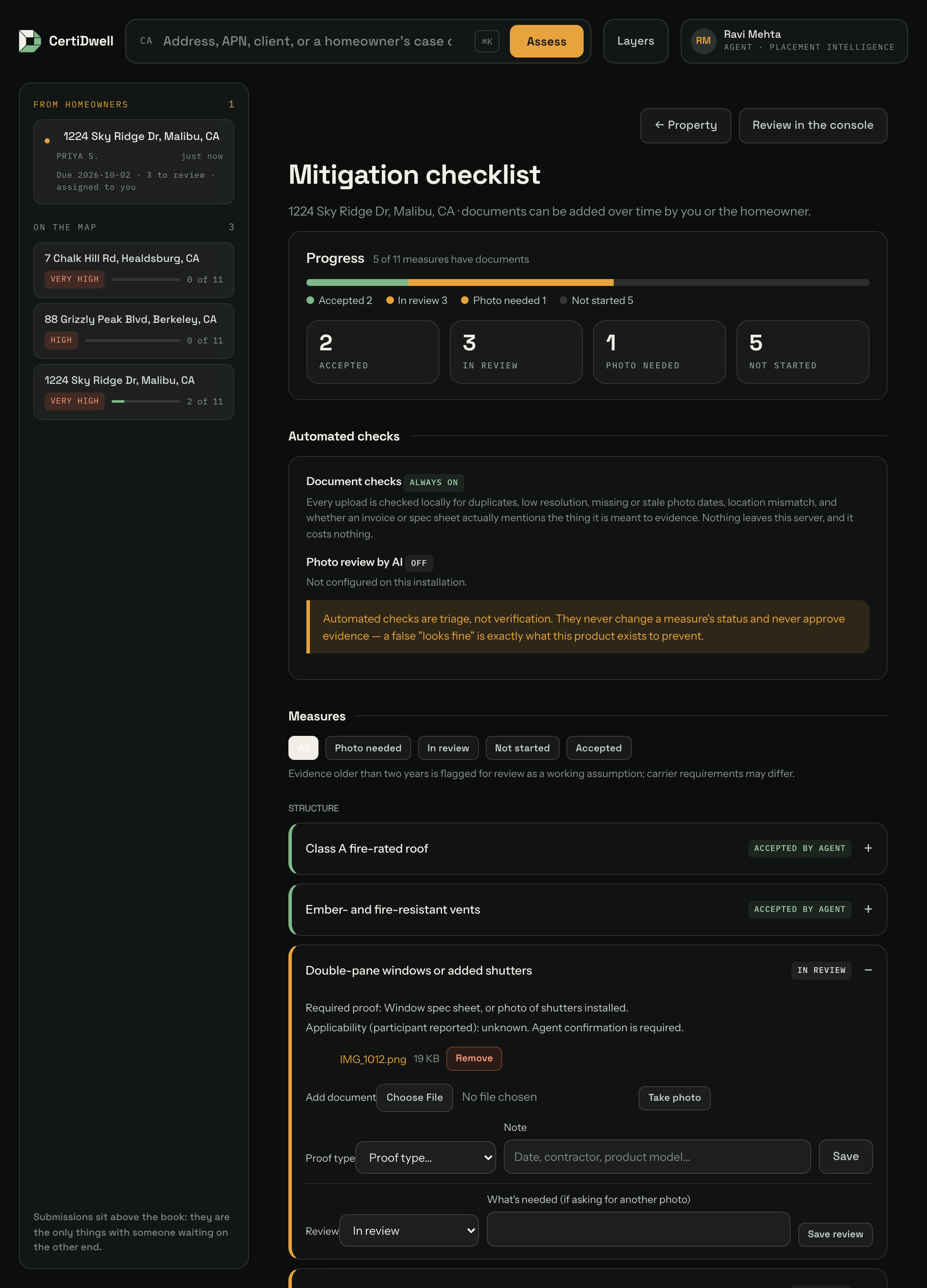Open the 1224 Sky Ridge Dr map card
927x1288 pixels.
click(x=134, y=391)
